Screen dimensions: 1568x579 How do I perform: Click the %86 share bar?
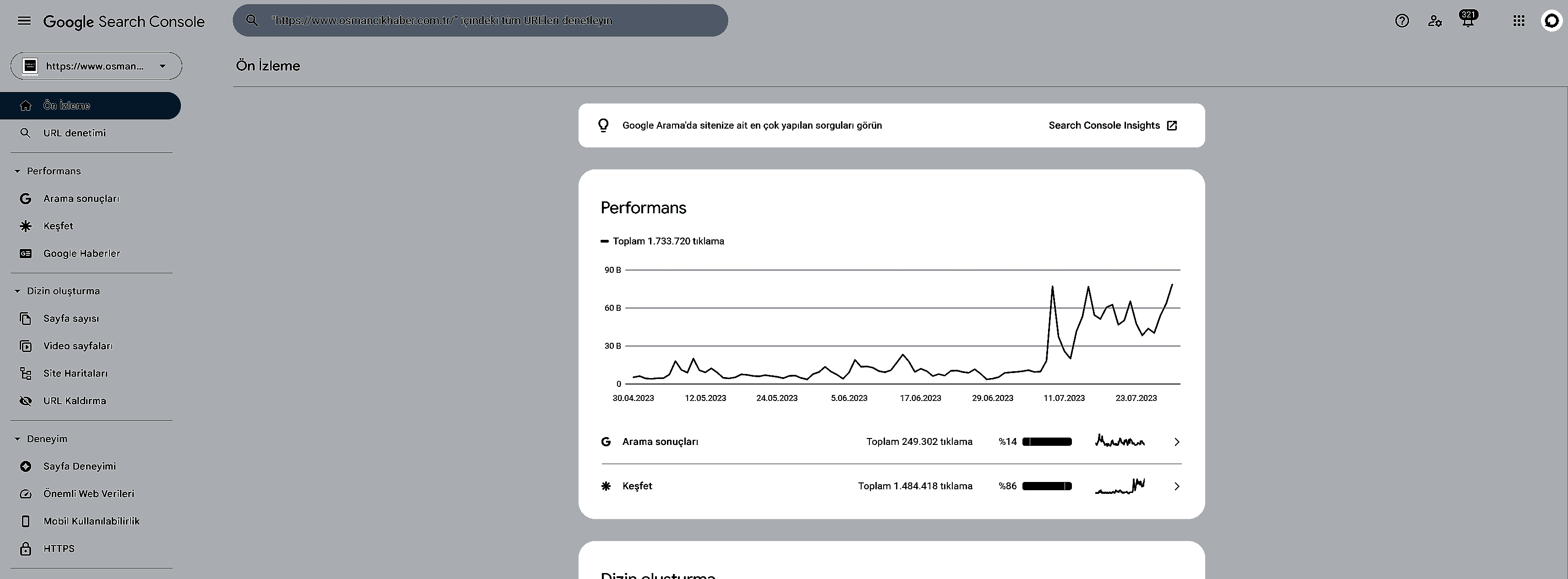tap(1047, 487)
